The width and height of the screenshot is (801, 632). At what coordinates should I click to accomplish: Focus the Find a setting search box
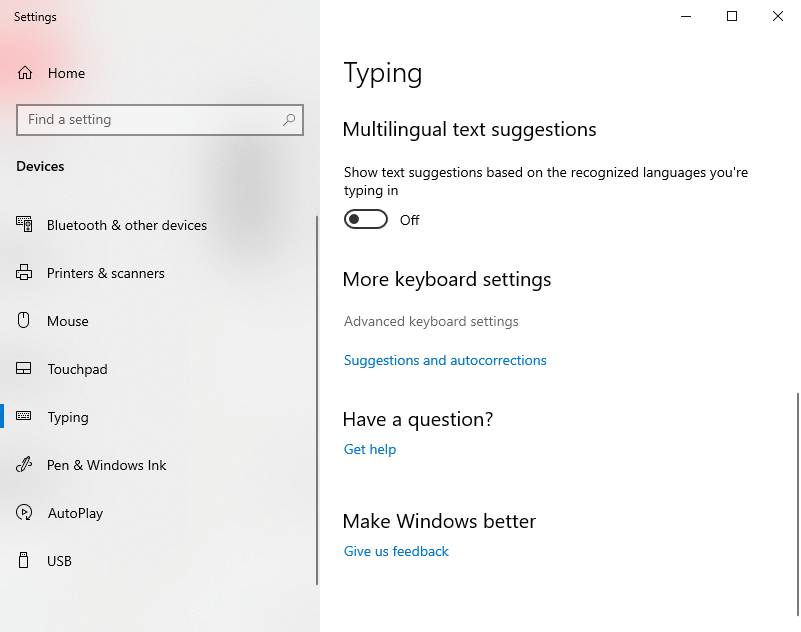[160, 120]
